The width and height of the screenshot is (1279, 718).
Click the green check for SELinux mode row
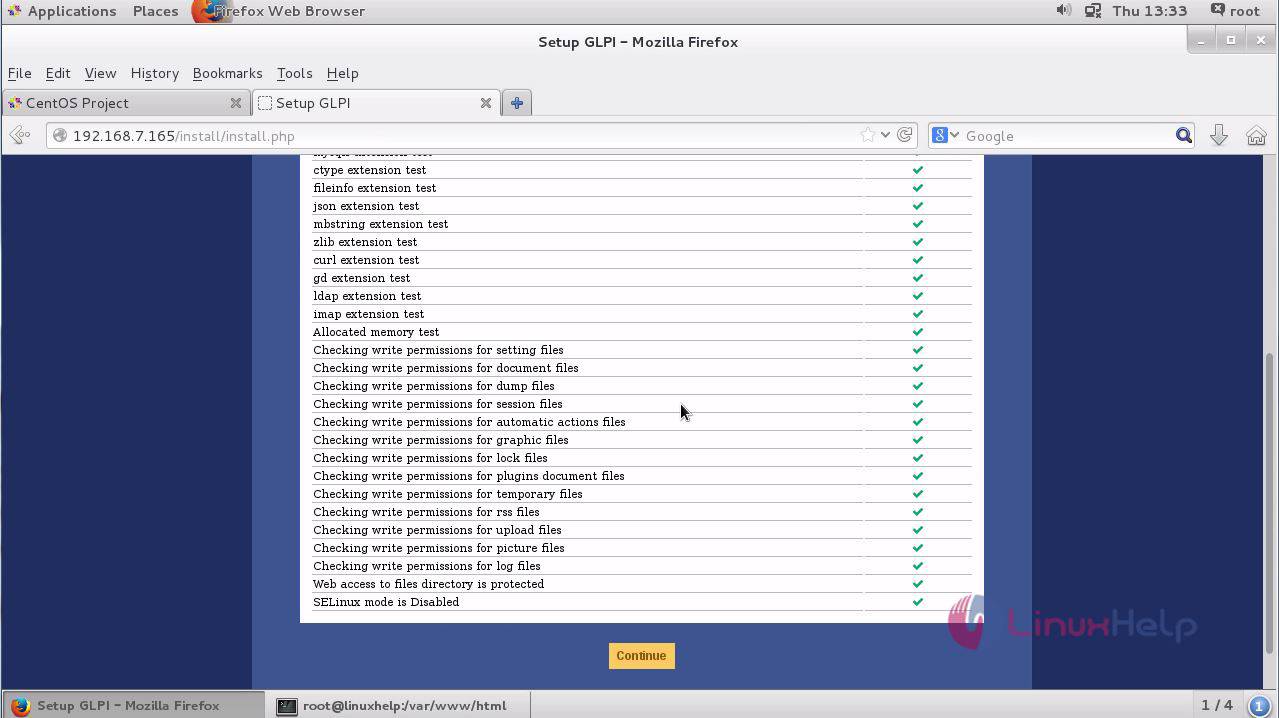click(x=917, y=602)
